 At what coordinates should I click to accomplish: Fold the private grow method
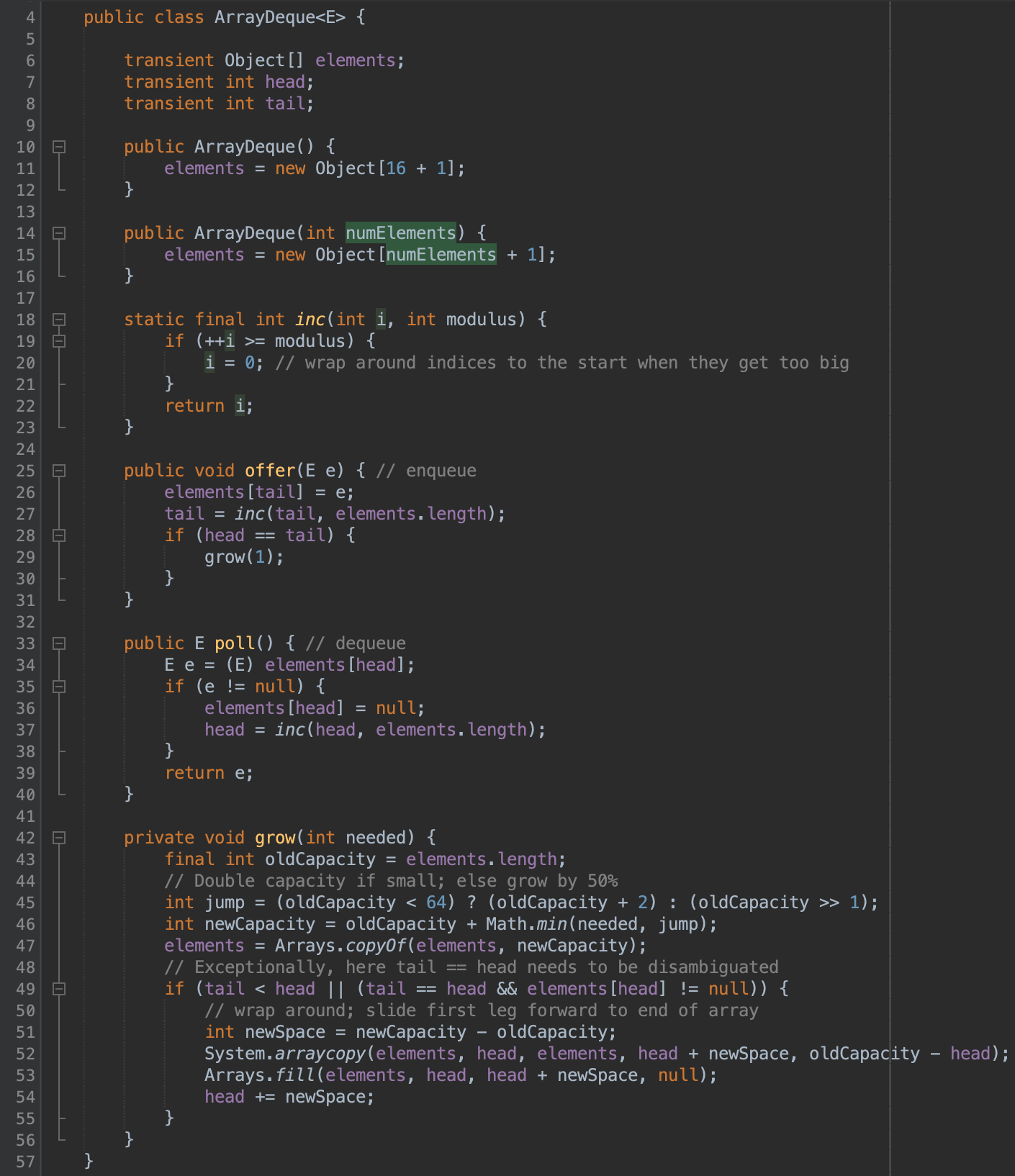point(59,838)
